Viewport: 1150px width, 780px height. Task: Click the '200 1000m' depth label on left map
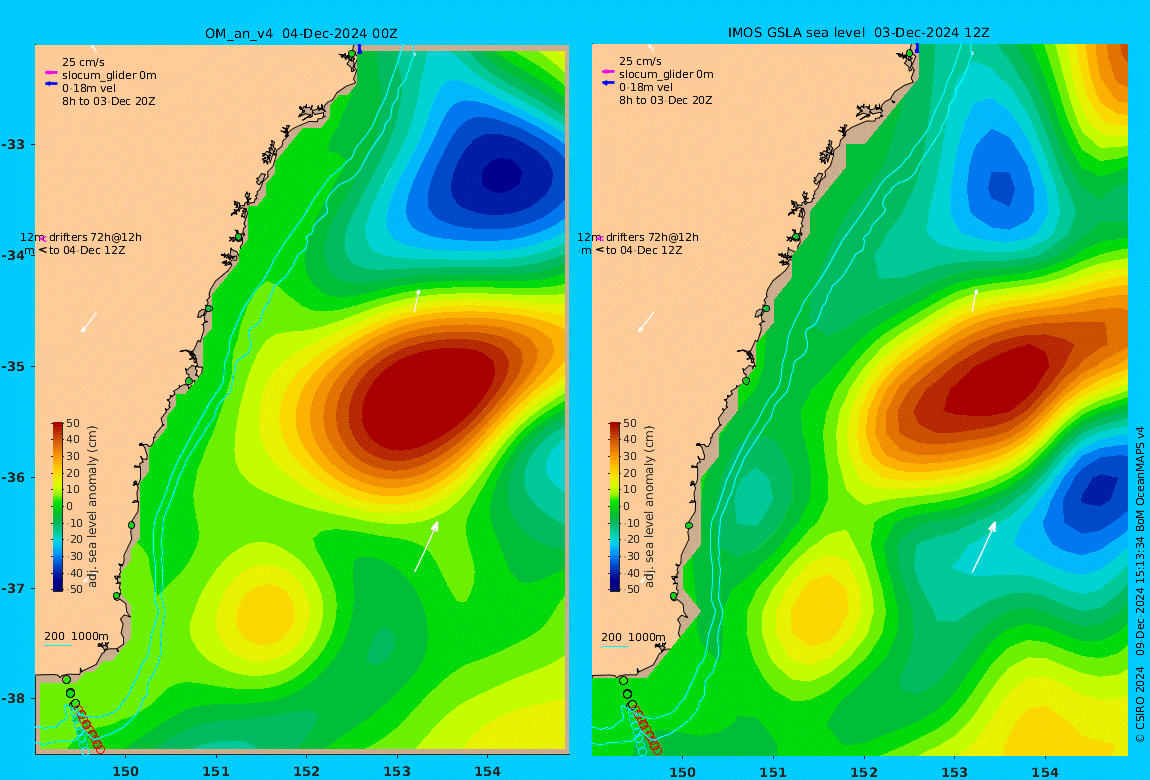pyautogui.click(x=76, y=636)
